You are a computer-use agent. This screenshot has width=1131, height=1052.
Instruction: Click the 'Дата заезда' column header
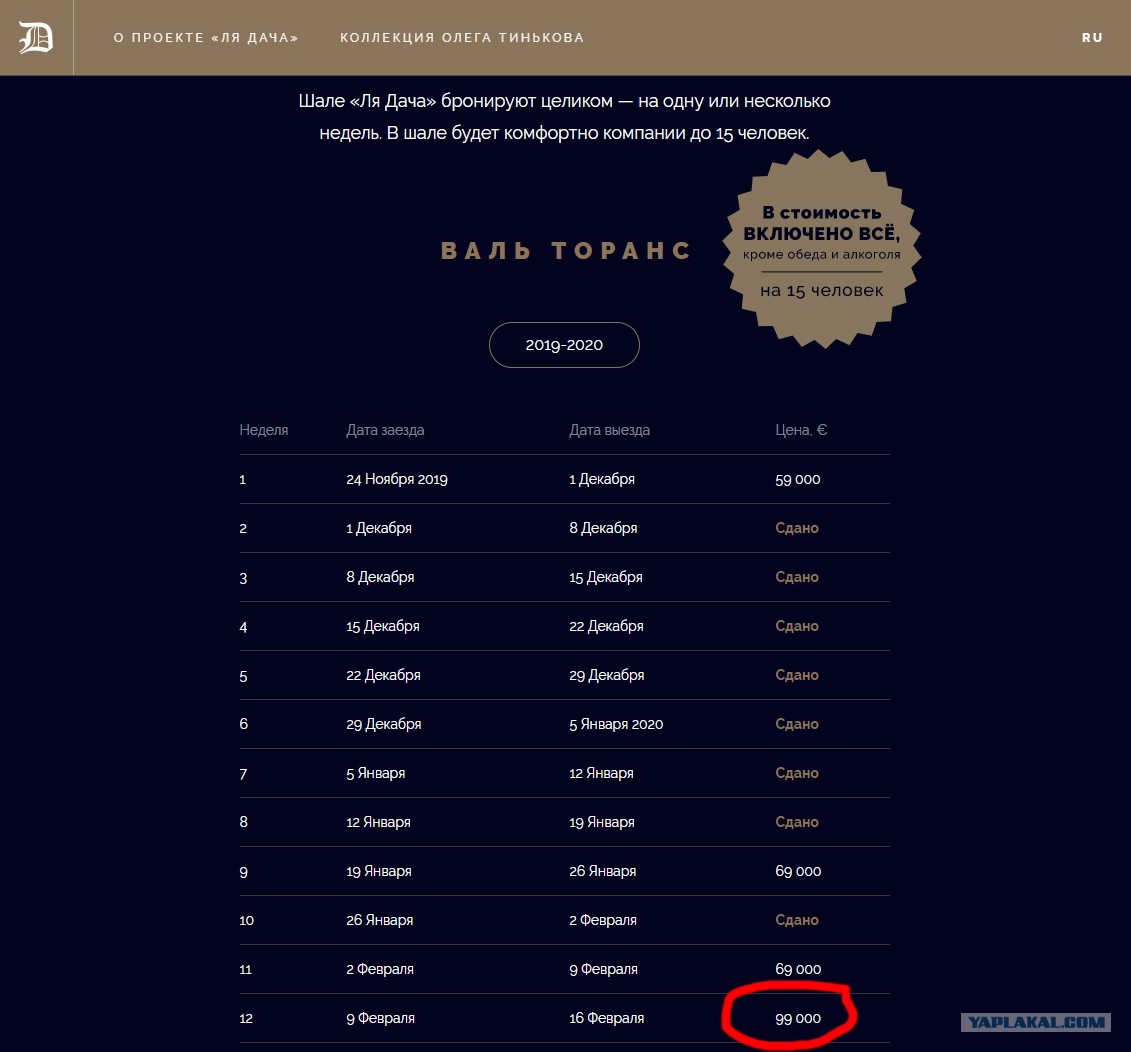(385, 430)
